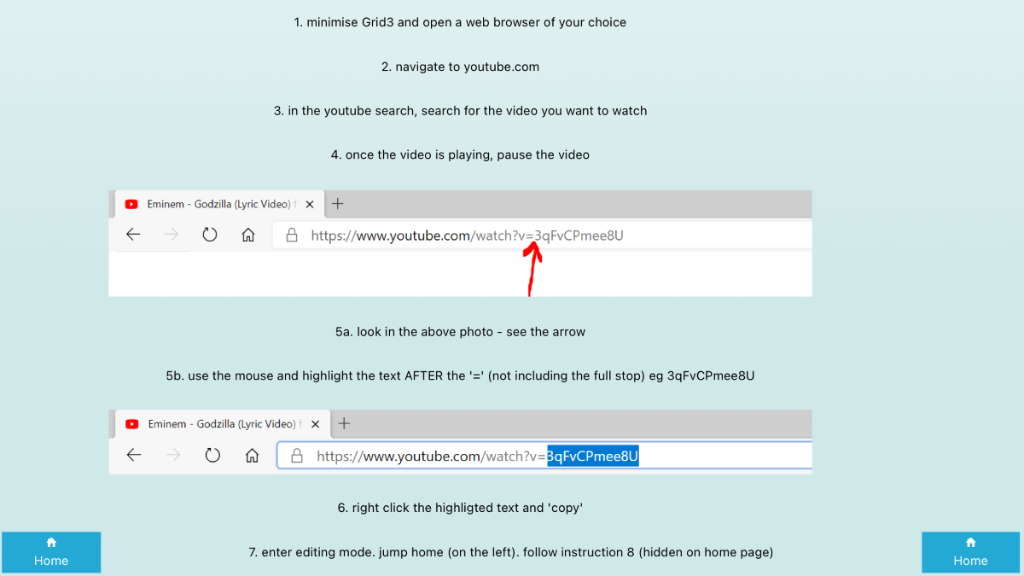Close the Eminem tab in upper screenshot
Screen dimensions: 1024x576
pos(309,204)
